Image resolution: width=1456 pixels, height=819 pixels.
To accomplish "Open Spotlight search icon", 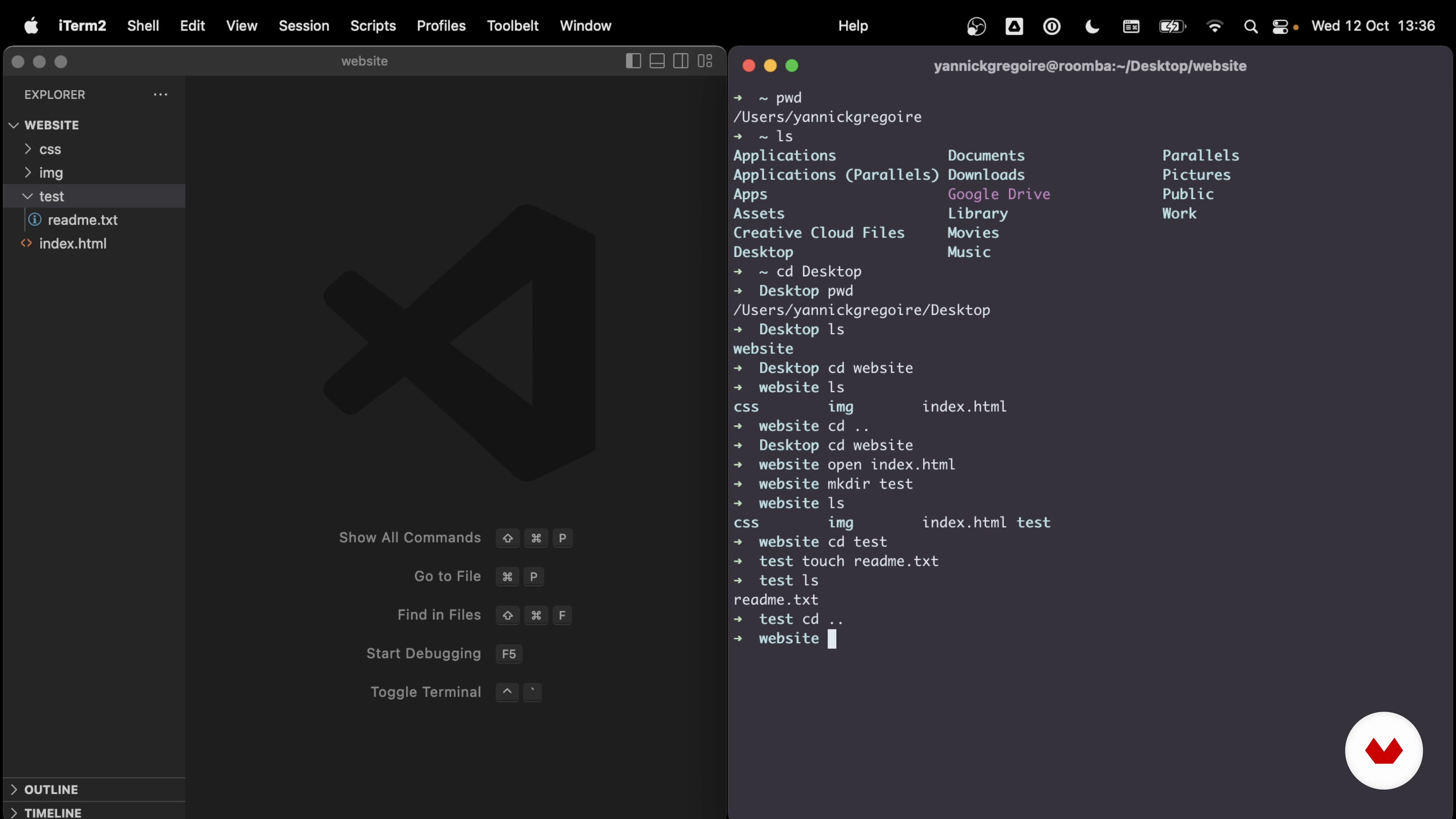I will (x=1251, y=27).
